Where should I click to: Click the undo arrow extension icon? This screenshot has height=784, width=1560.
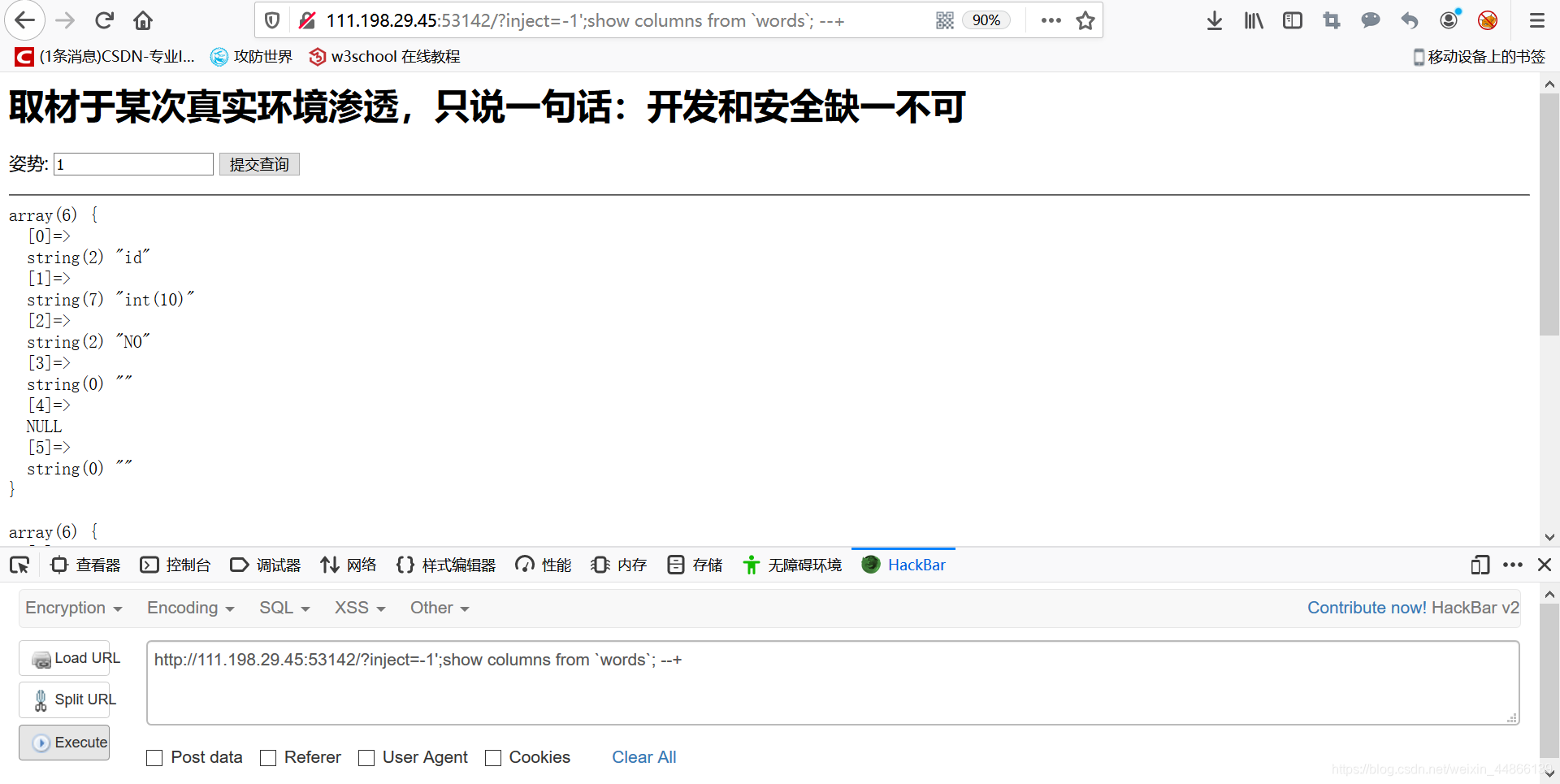(1410, 21)
